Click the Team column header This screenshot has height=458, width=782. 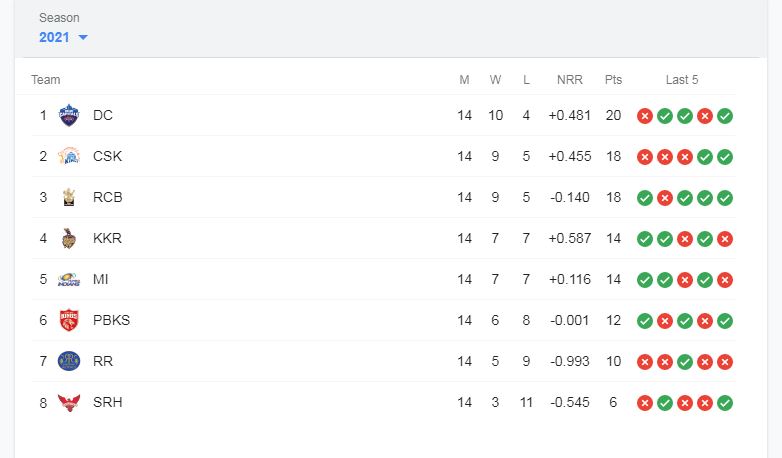pos(45,80)
